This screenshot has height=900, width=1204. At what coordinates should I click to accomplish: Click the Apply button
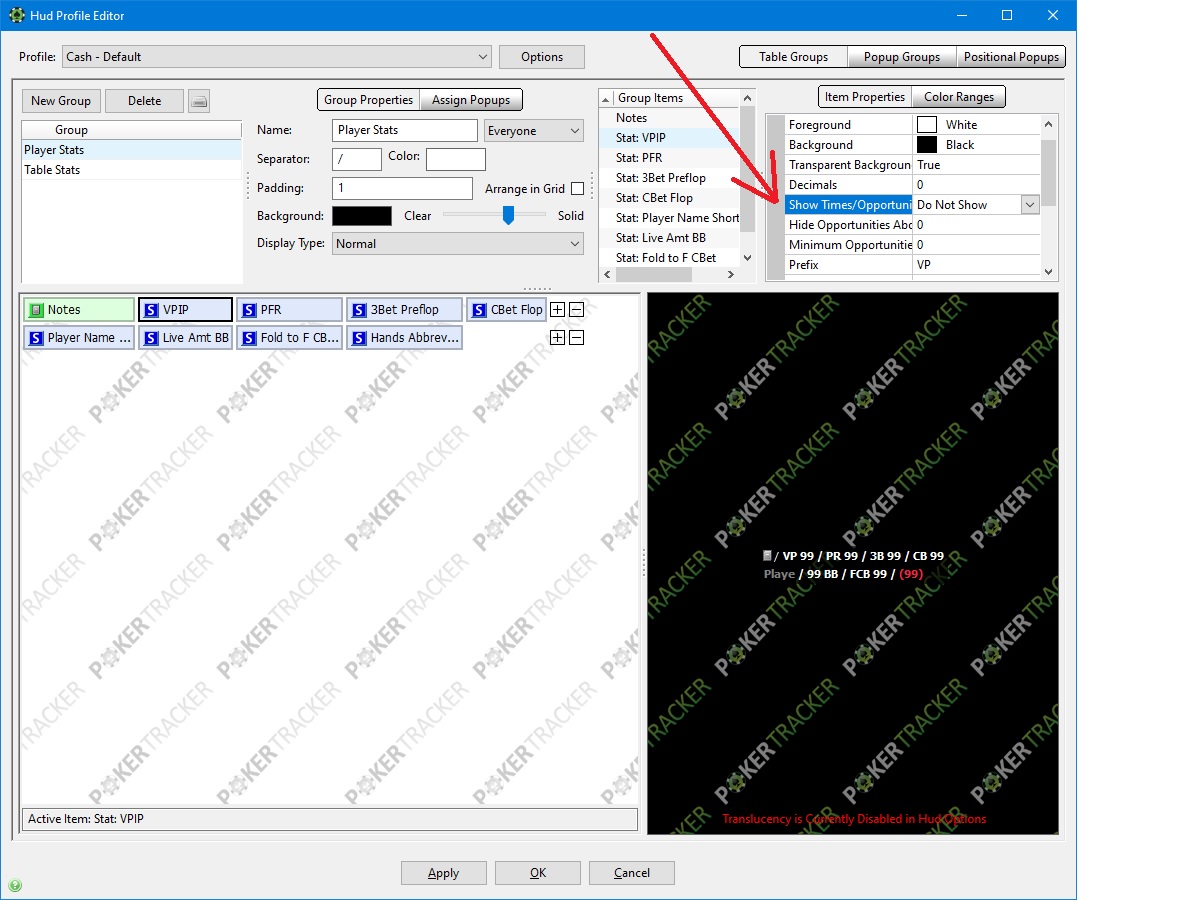coord(443,873)
